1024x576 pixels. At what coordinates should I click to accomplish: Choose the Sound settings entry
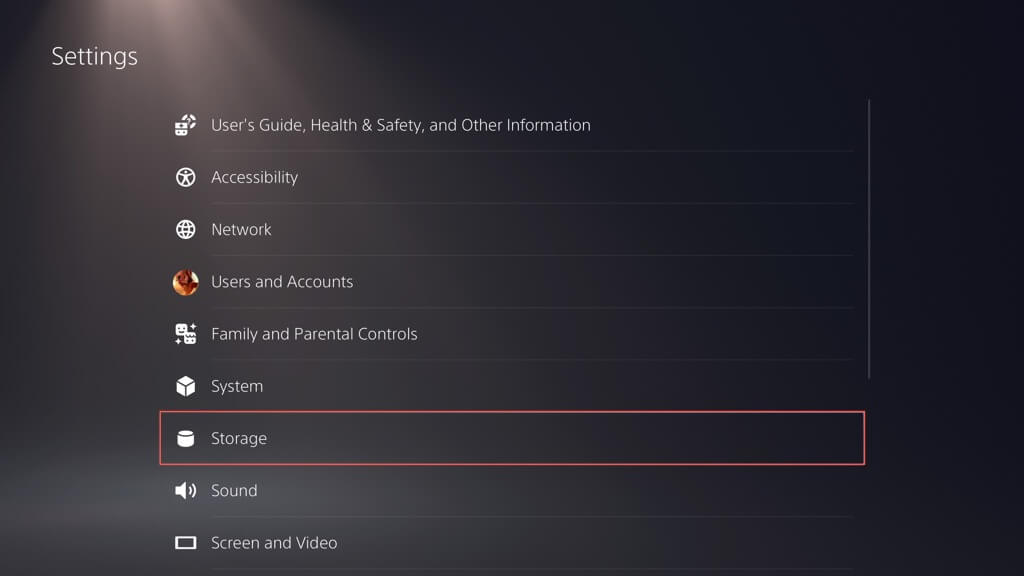234,490
